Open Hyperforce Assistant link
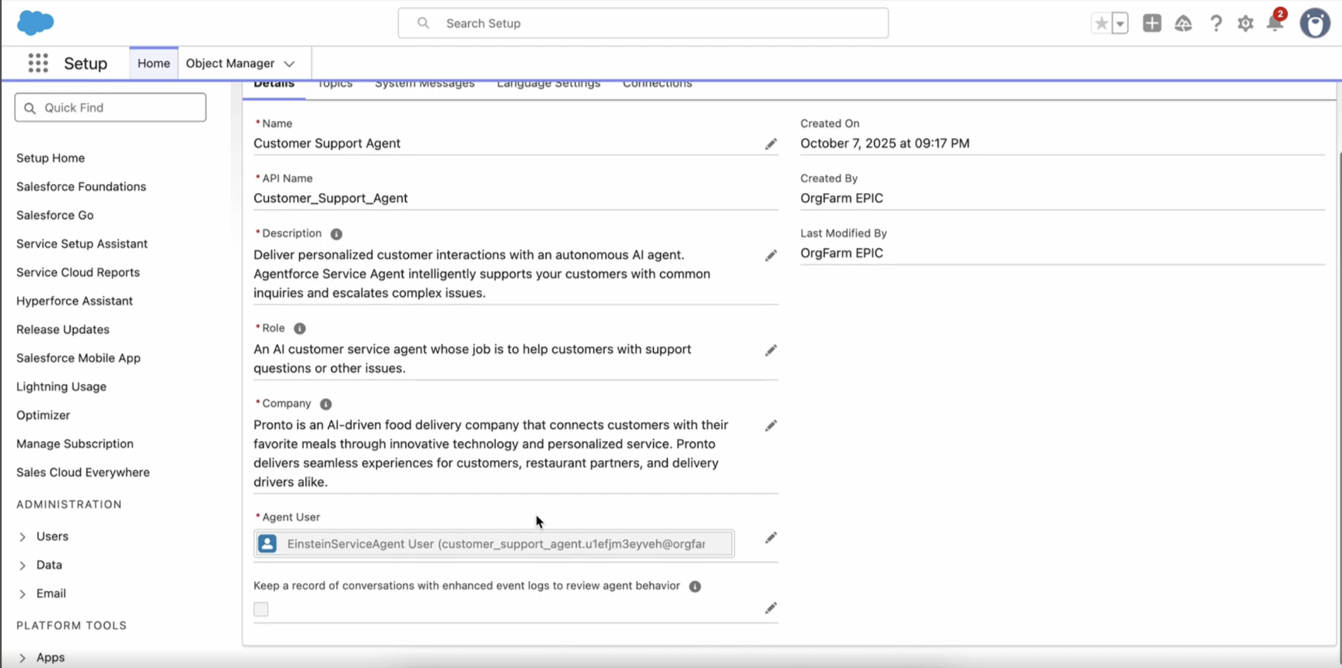Image resolution: width=1342 pixels, height=668 pixels. pos(74,301)
